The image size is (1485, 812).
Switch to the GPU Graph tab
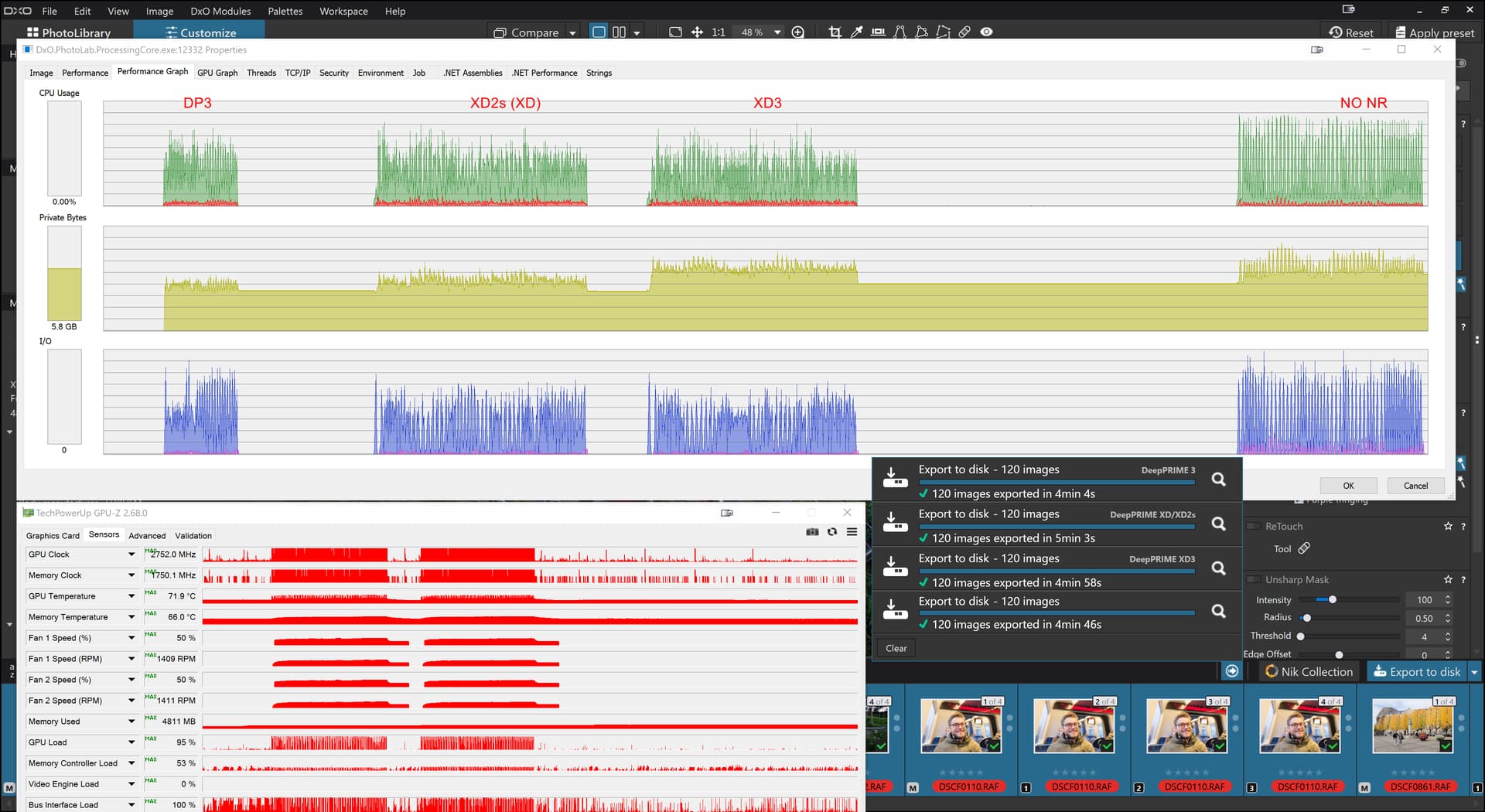217,73
